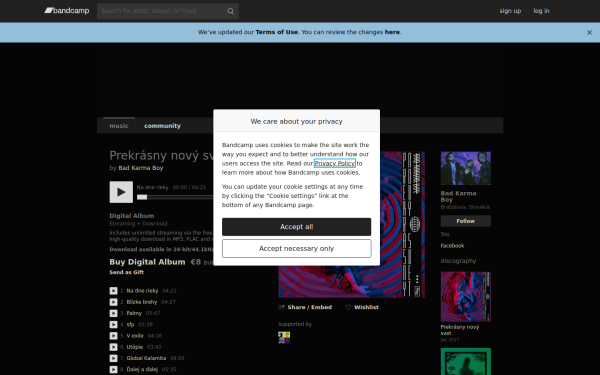Click the Follow button
This screenshot has height=375, width=600.
(x=466, y=221)
